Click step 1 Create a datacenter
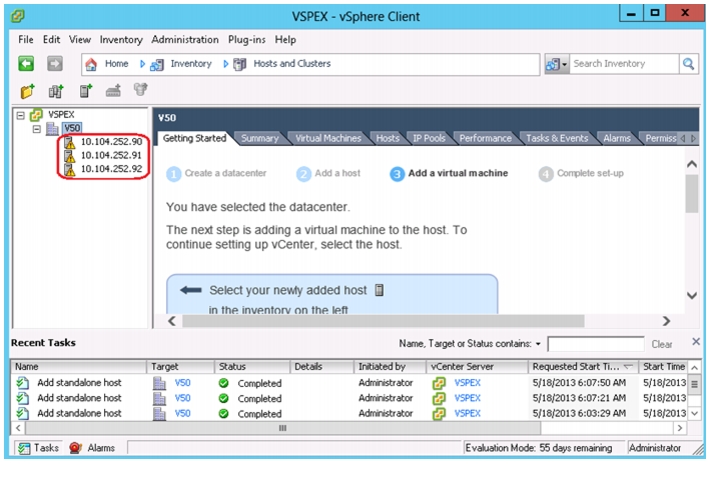Viewport: 709px width, 477px height. [216, 174]
